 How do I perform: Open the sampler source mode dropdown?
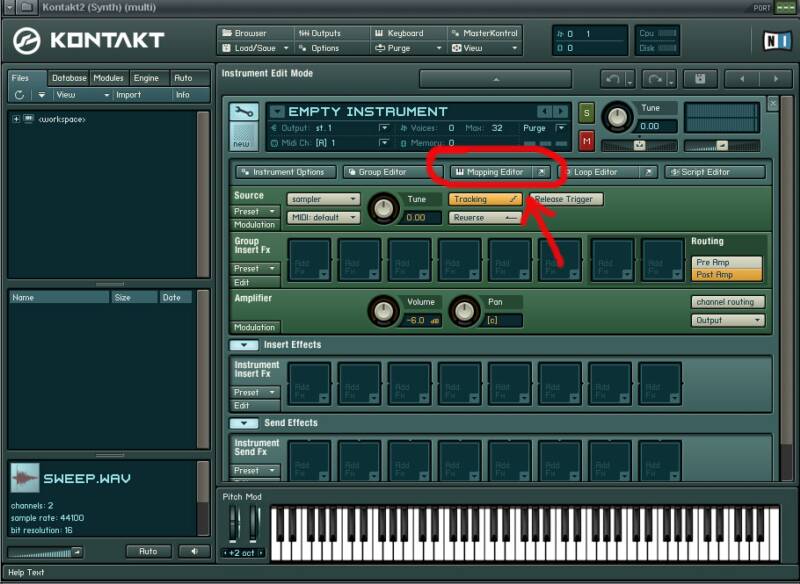323,199
